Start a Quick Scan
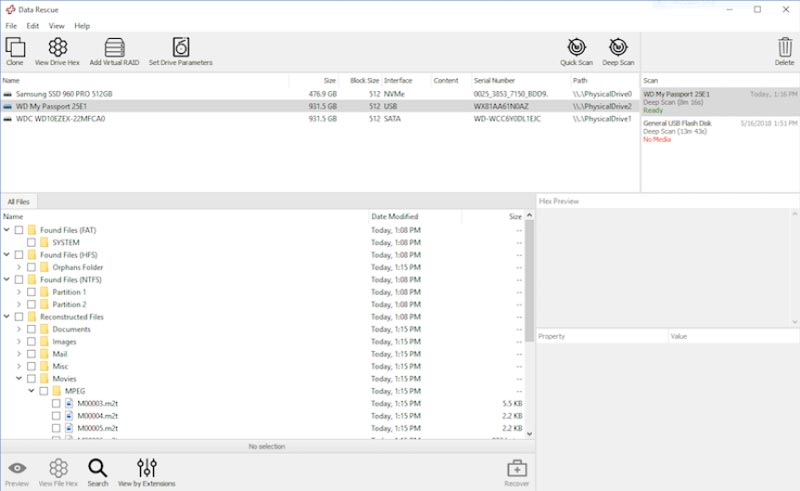This screenshot has width=800, height=491. pyautogui.click(x=576, y=48)
